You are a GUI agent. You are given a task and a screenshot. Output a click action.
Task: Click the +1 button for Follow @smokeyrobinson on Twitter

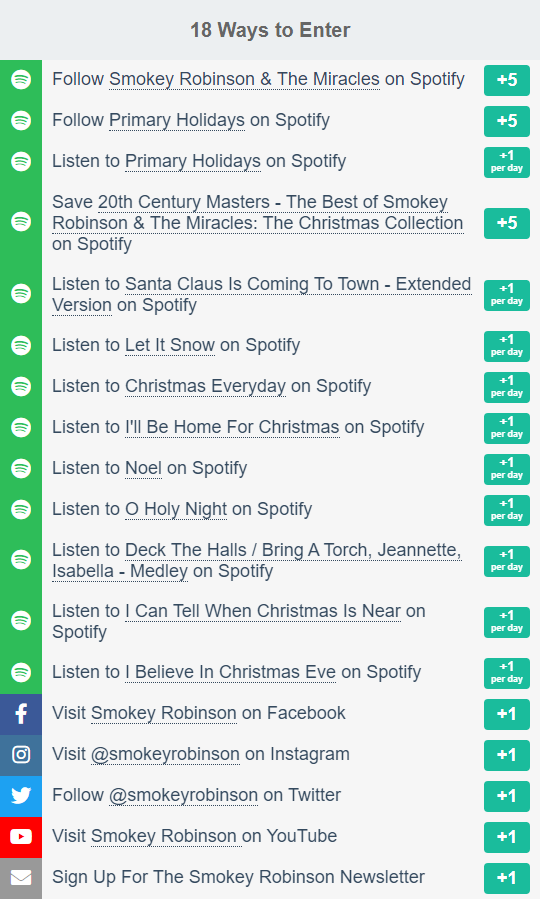(x=507, y=796)
